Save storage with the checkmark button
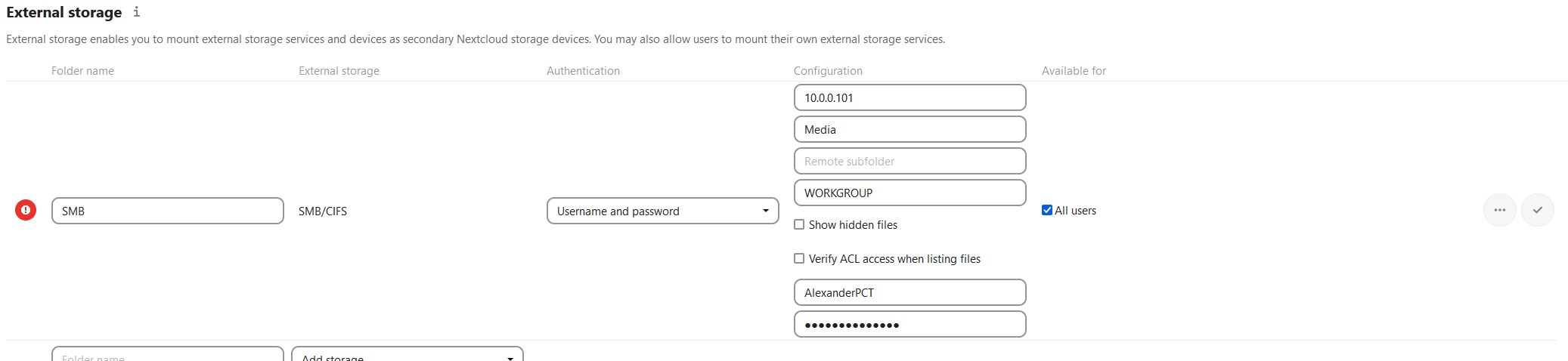Image resolution: width=1568 pixels, height=361 pixels. (1537, 210)
